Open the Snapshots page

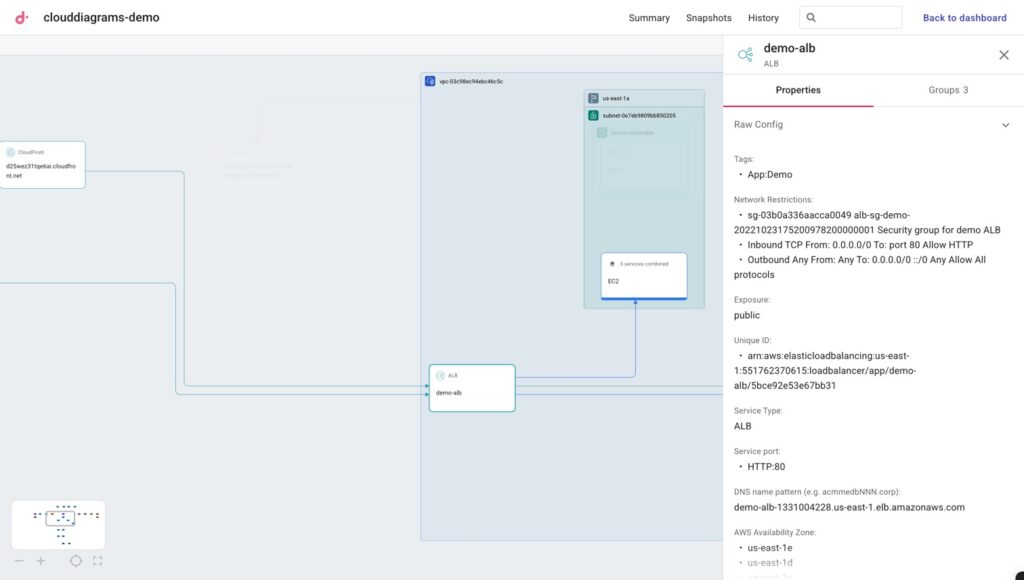tap(708, 18)
